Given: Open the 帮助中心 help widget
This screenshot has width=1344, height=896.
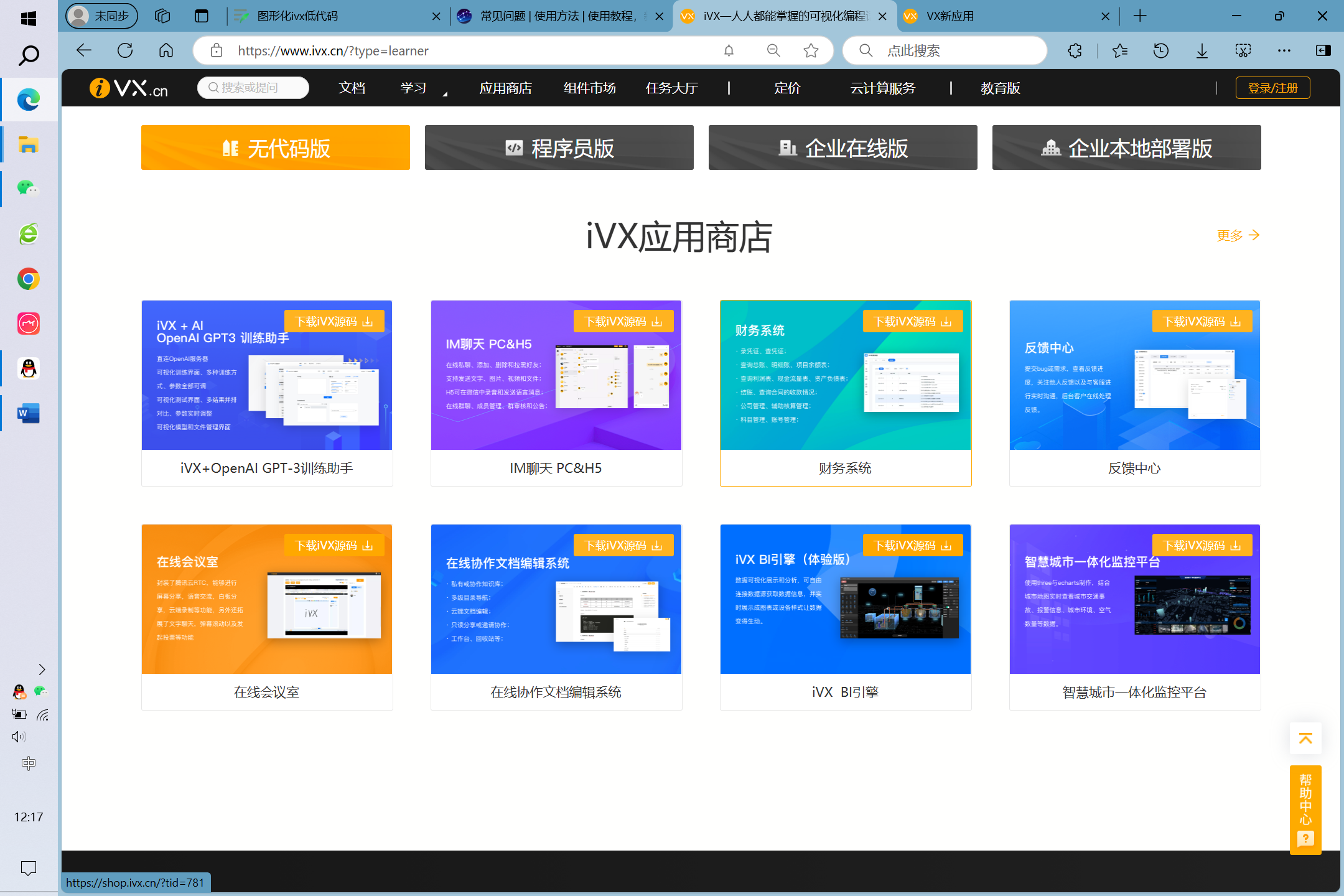Looking at the screenshot, I should (x=1305, y=810).
